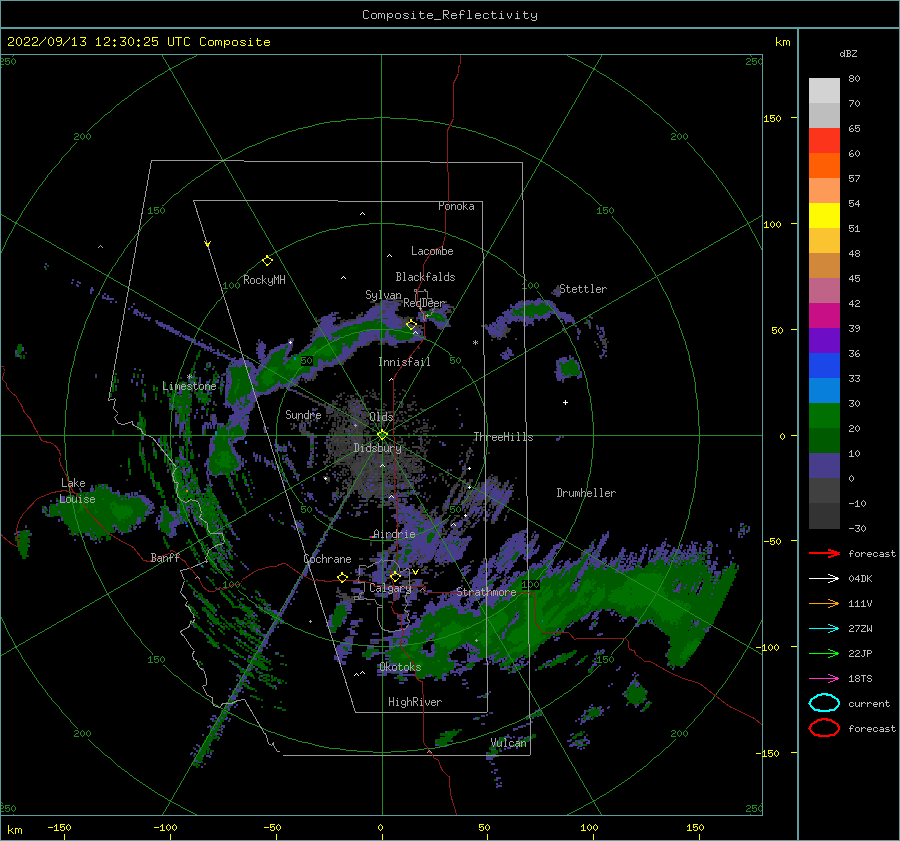Click the Limestone label
Viewport: 900px width, 841px height.
tap(189, 386)
